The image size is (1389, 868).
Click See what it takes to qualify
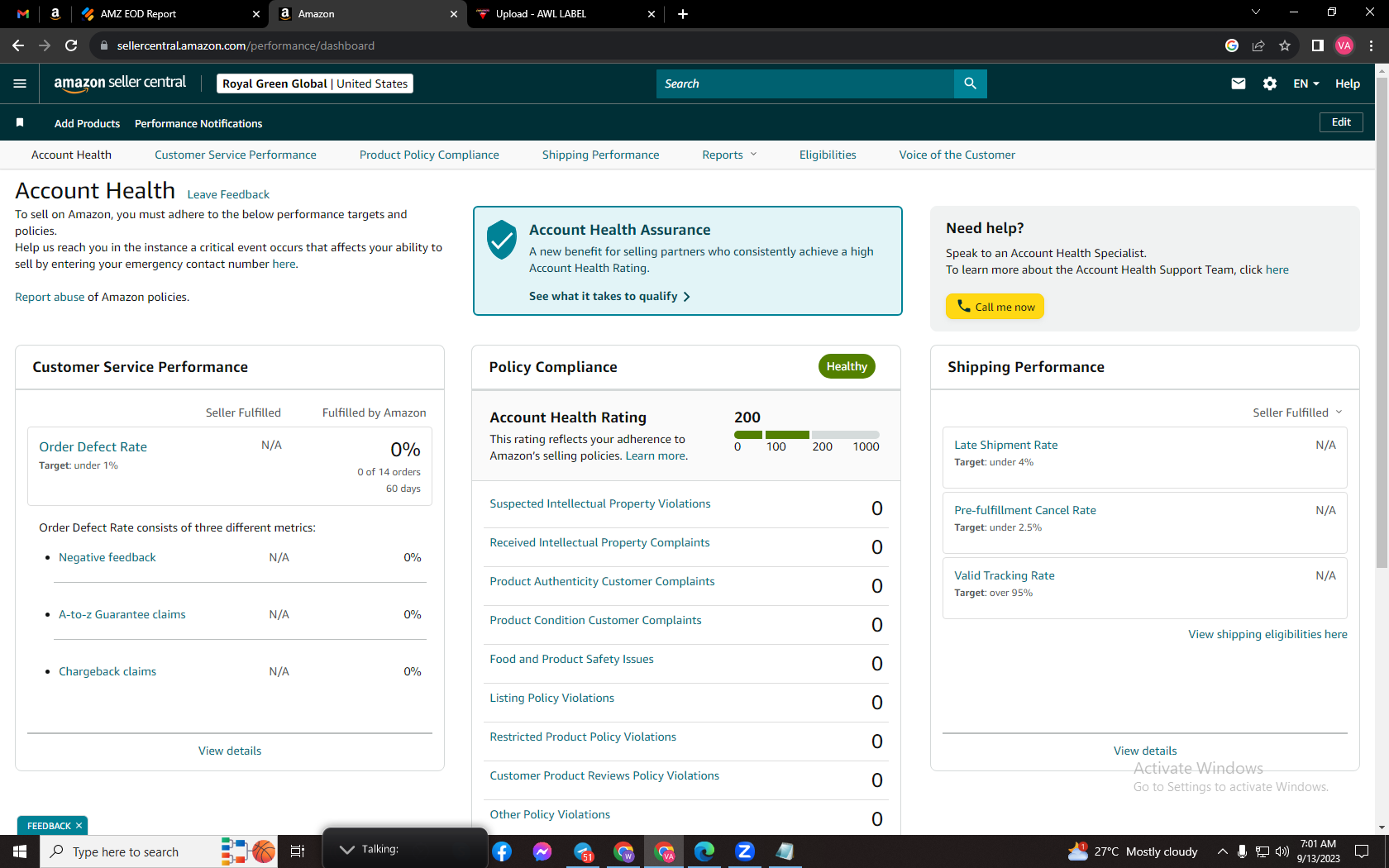pos(609,296)
